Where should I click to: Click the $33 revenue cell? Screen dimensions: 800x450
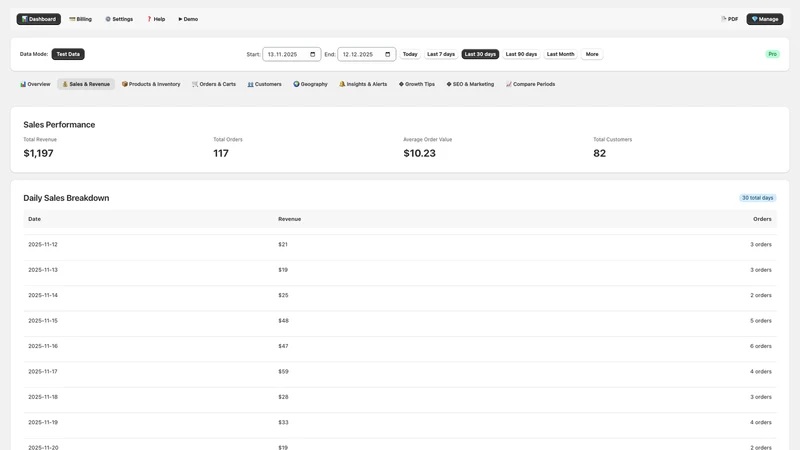pos(283,422)
